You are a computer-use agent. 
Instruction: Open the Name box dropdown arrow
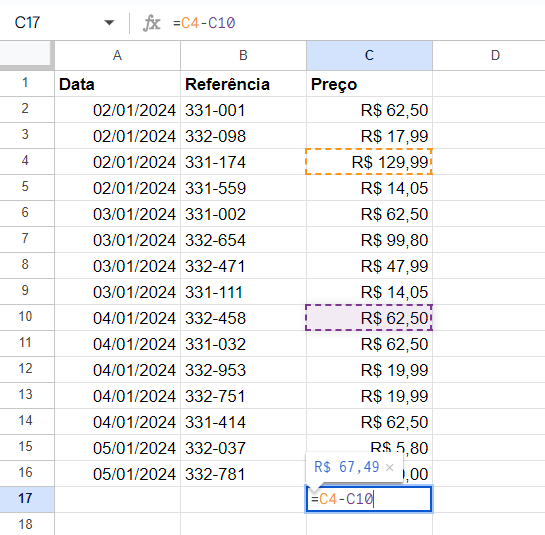pyautogui.click(x=109, y=23)
